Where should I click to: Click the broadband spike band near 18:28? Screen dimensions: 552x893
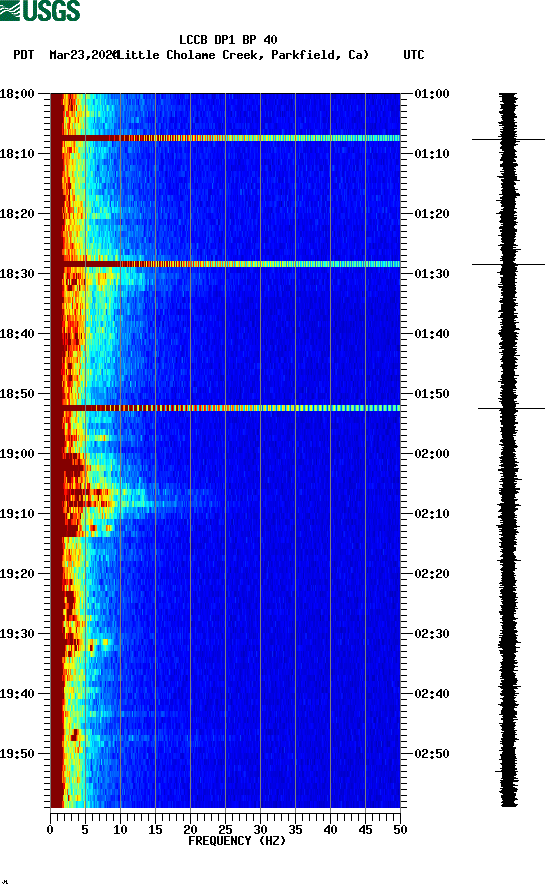[x=226, y=264]
